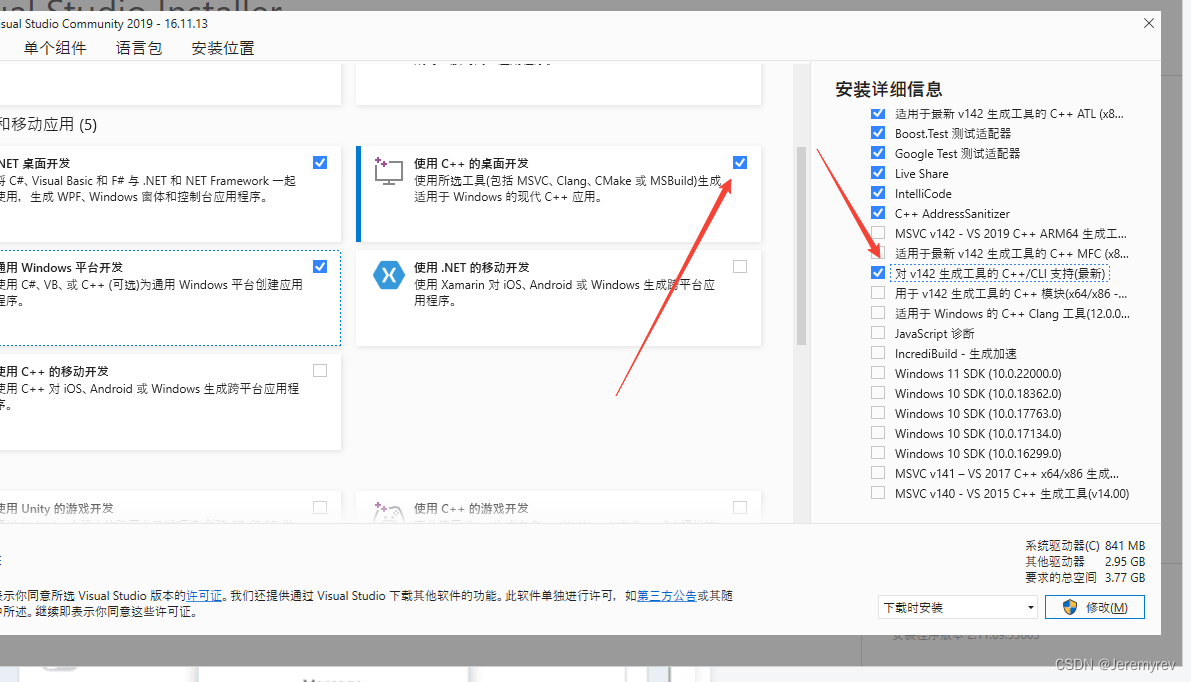Check Windows 11 SDK (10.0.22000.0)
This screenshot has width=1191, height=682.
878,373
